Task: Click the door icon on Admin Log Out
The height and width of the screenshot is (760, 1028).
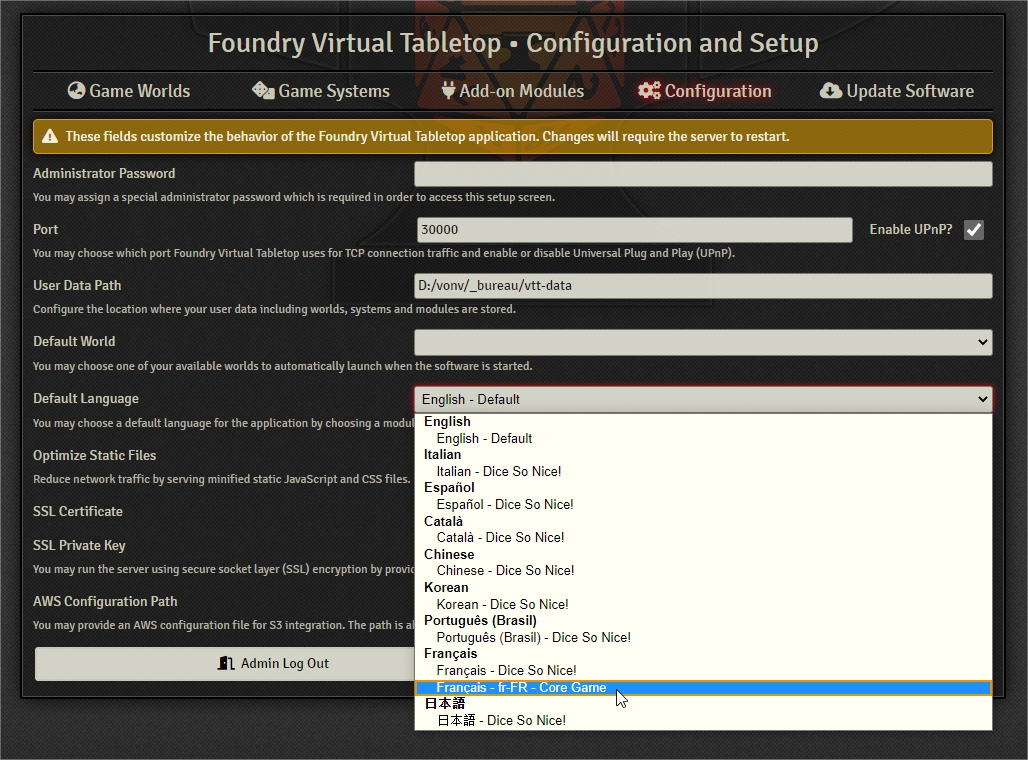Action: point(226,663)
